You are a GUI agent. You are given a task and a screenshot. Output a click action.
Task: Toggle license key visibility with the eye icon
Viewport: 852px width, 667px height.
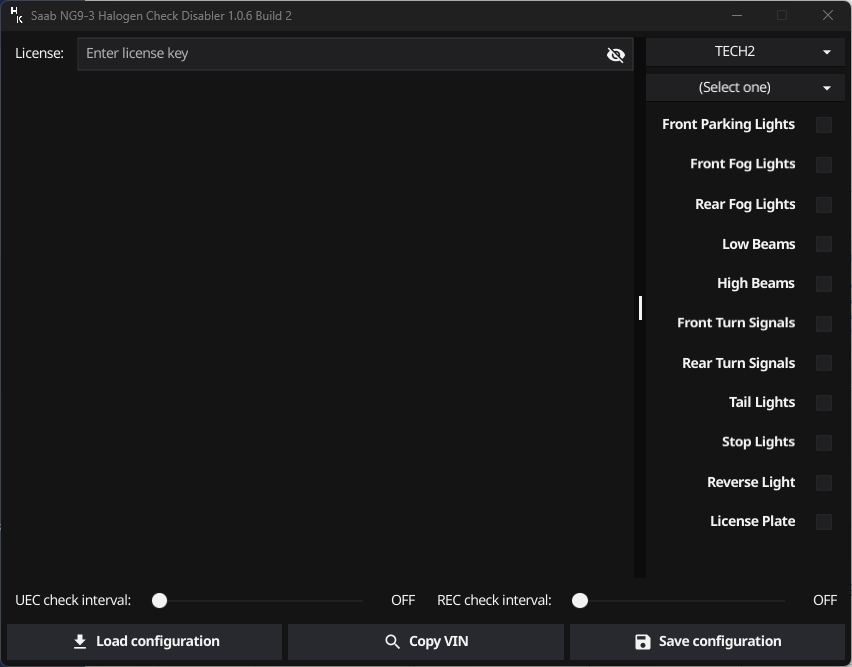(x=615, y=54)
